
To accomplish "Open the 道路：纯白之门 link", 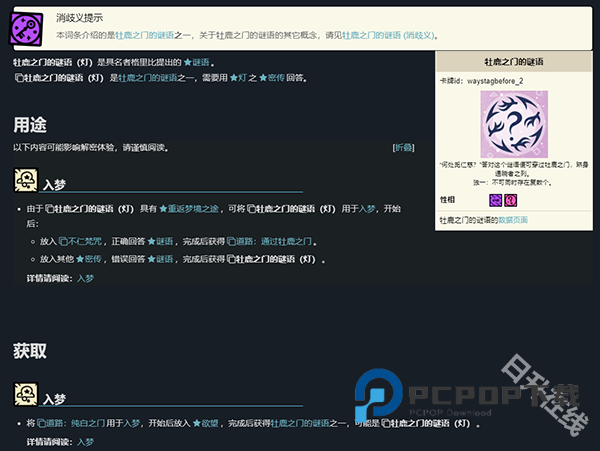I will 71,423.
